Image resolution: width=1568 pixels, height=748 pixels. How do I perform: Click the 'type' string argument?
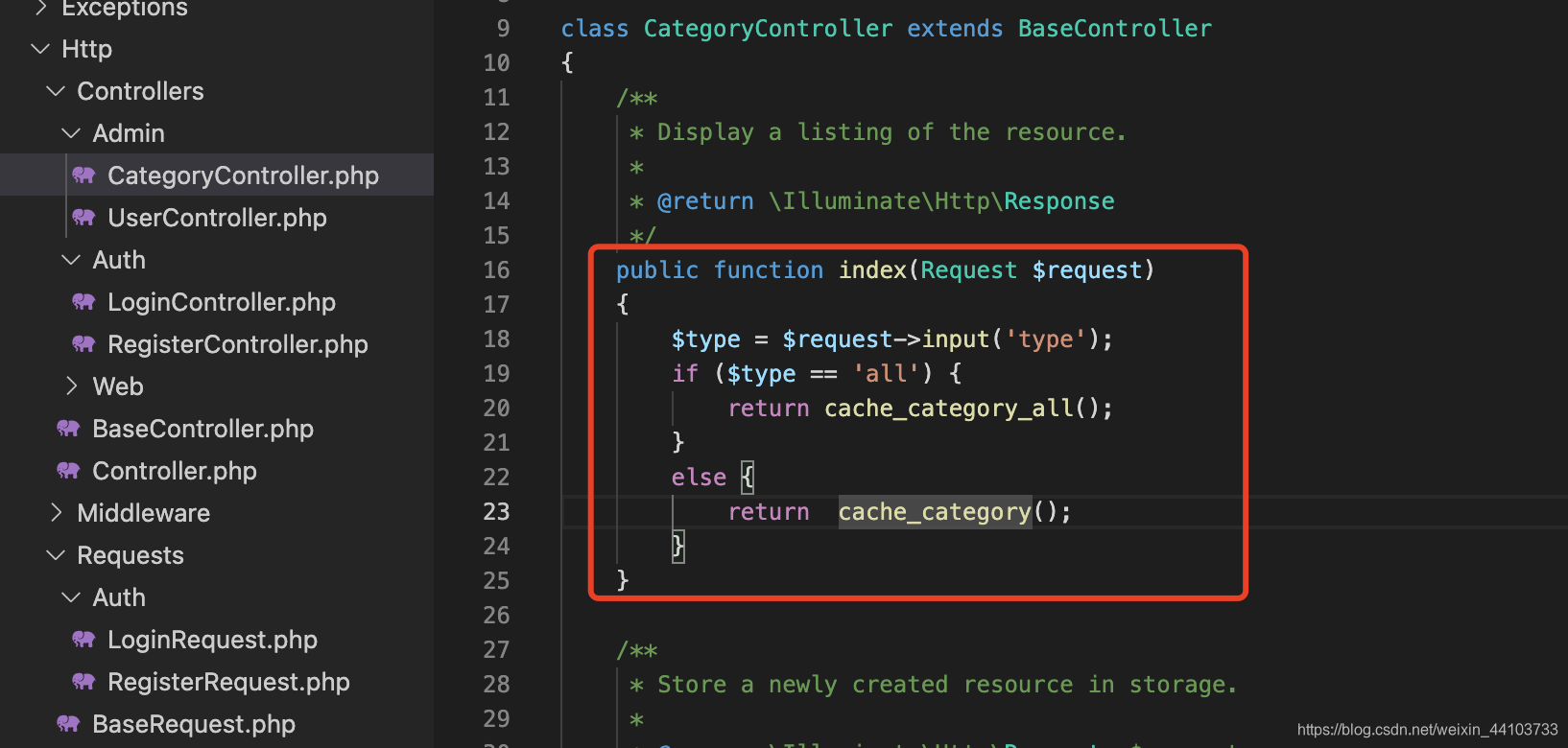[x=1045, y=339]
